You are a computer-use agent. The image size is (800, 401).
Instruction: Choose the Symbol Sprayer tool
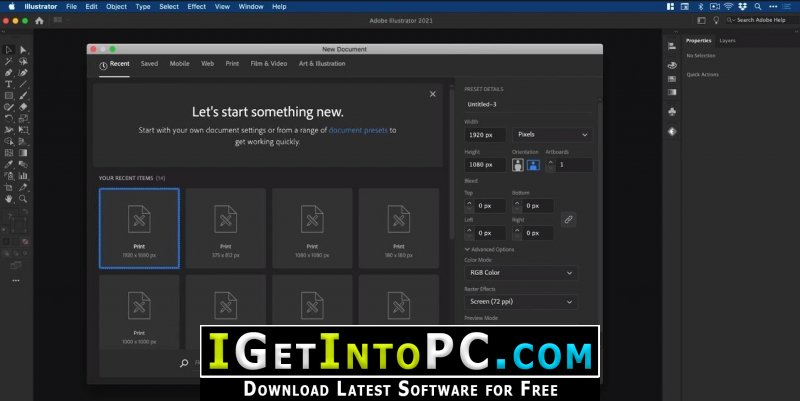tap(9, 176)
